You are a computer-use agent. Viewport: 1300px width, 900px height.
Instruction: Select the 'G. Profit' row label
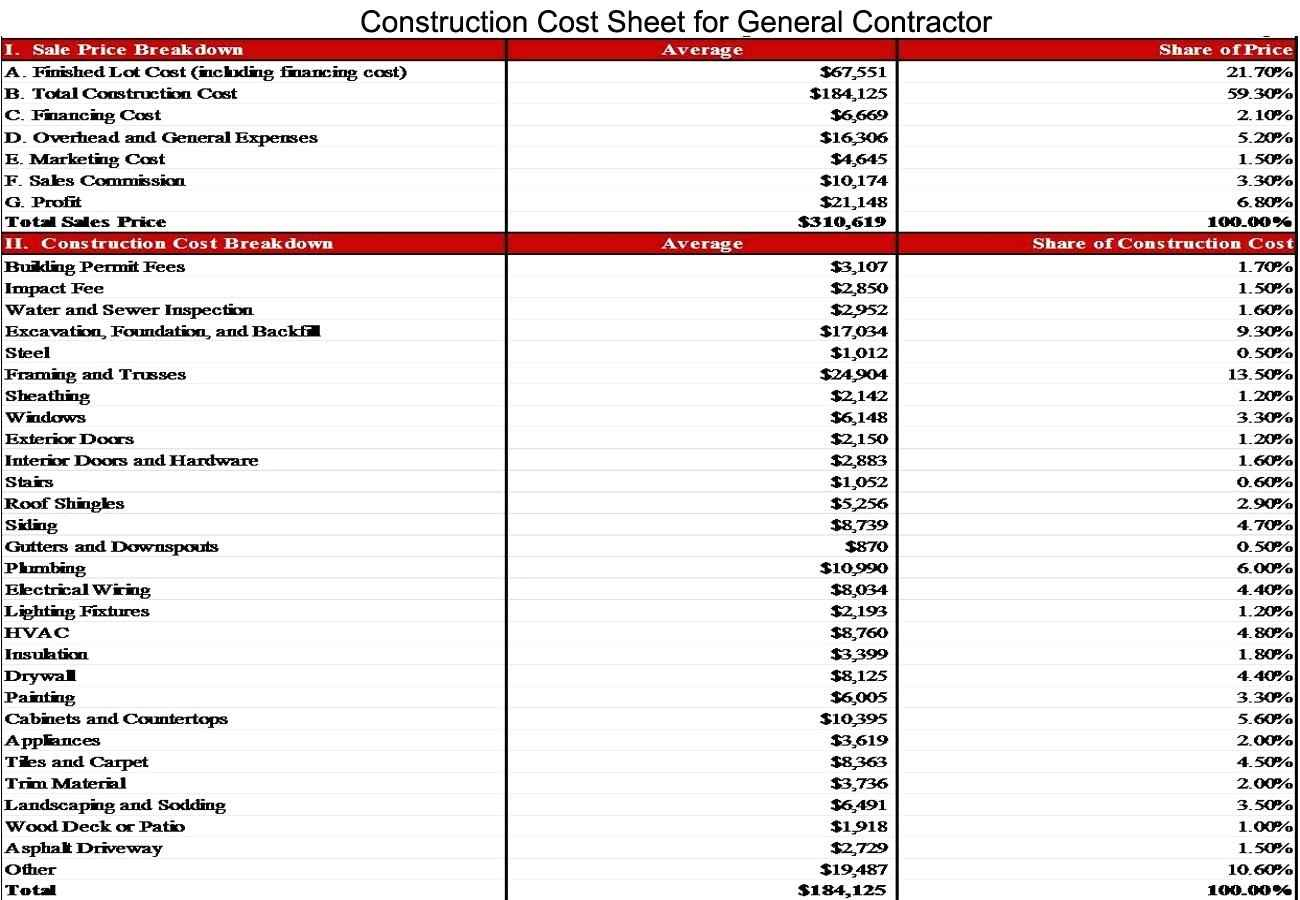tap(44, 202)
